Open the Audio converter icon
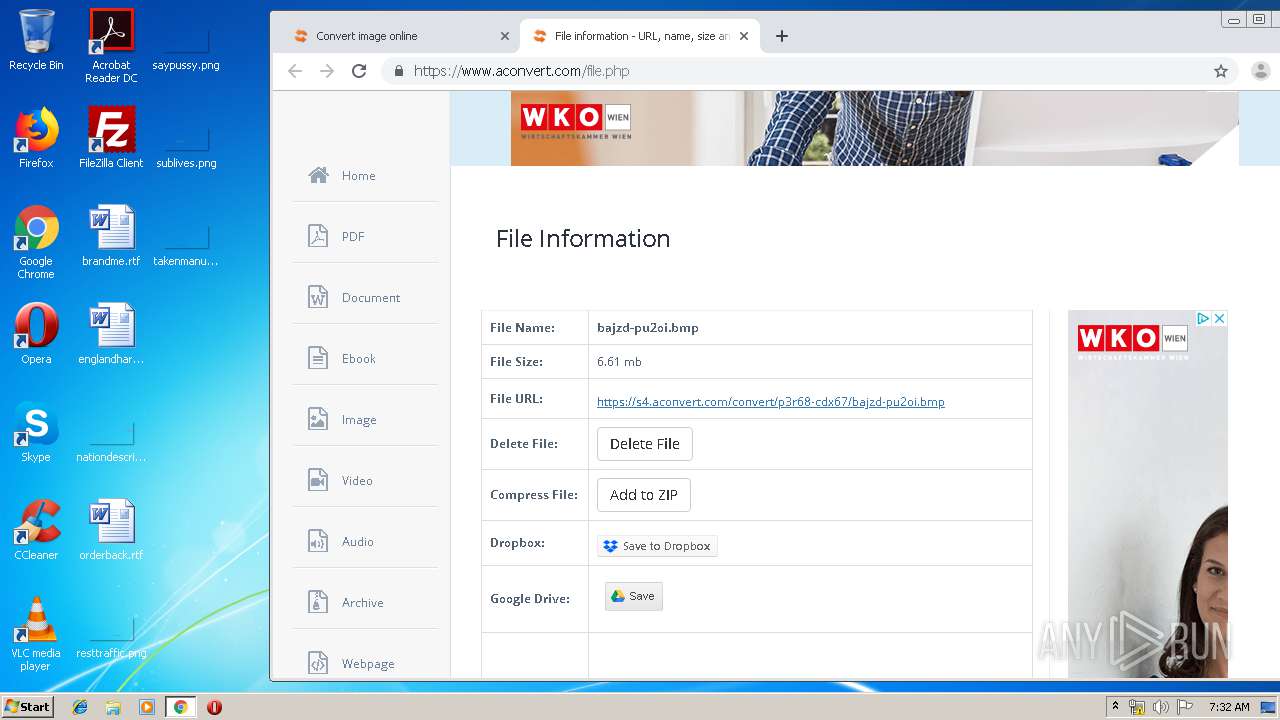 [x=318, y=541]
